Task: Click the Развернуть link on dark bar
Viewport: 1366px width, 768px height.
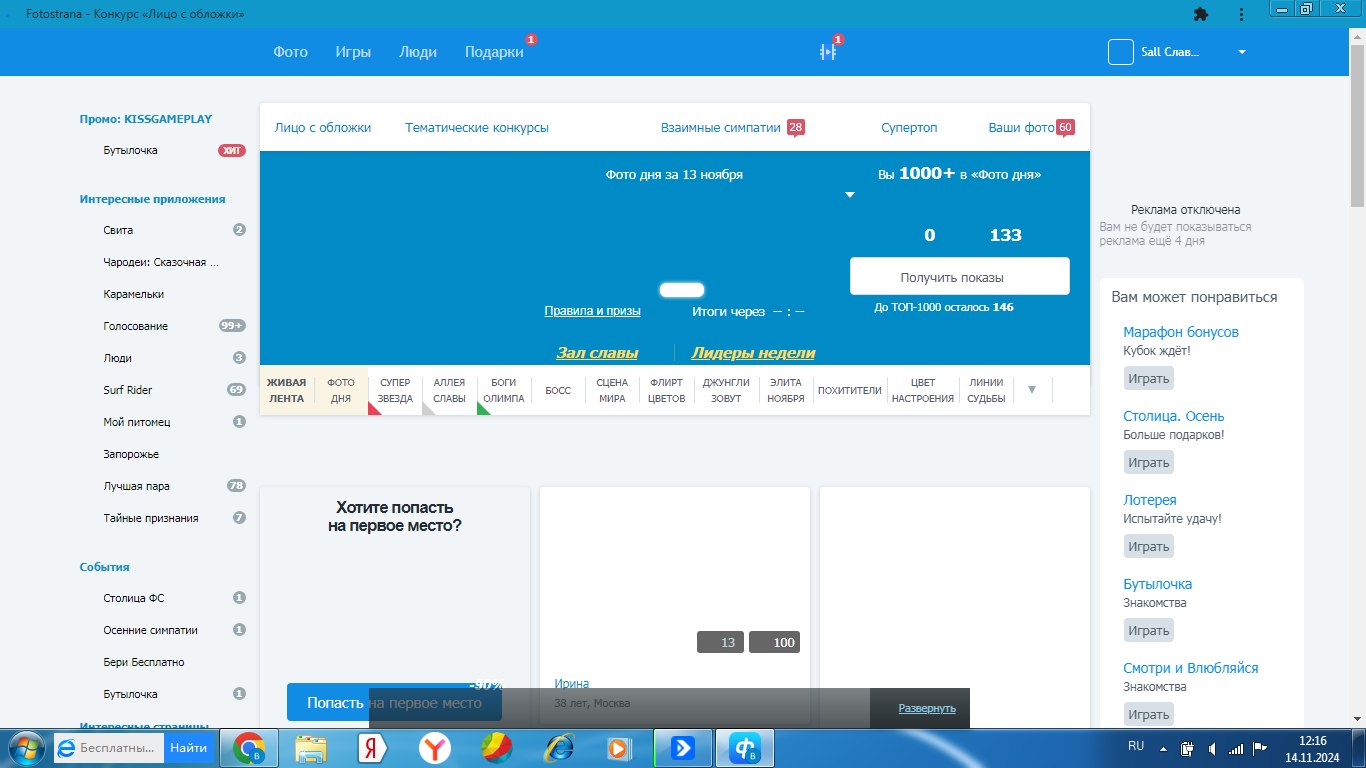Action: pos(927,708)
